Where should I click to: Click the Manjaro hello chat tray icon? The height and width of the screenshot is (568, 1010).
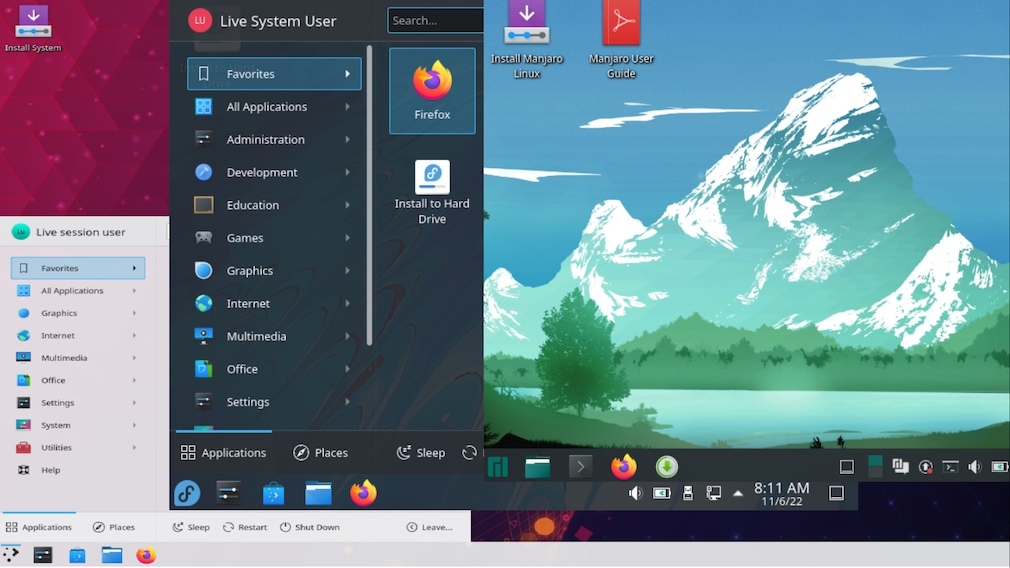click(900, 466)
